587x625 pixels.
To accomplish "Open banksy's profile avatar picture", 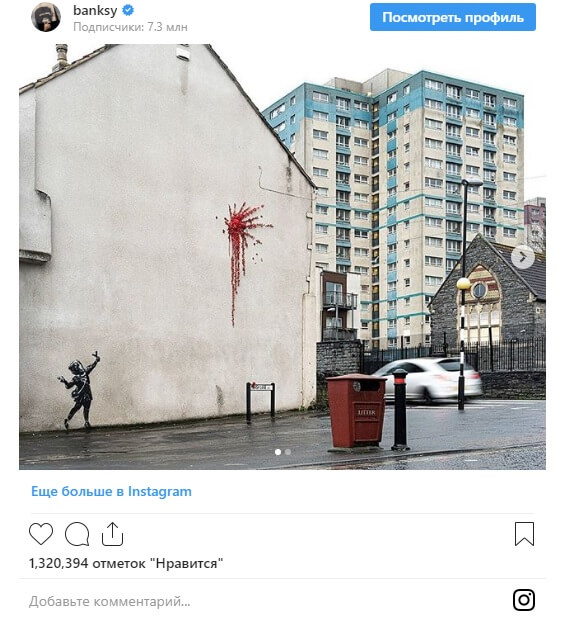I will (x=46, y=17).
